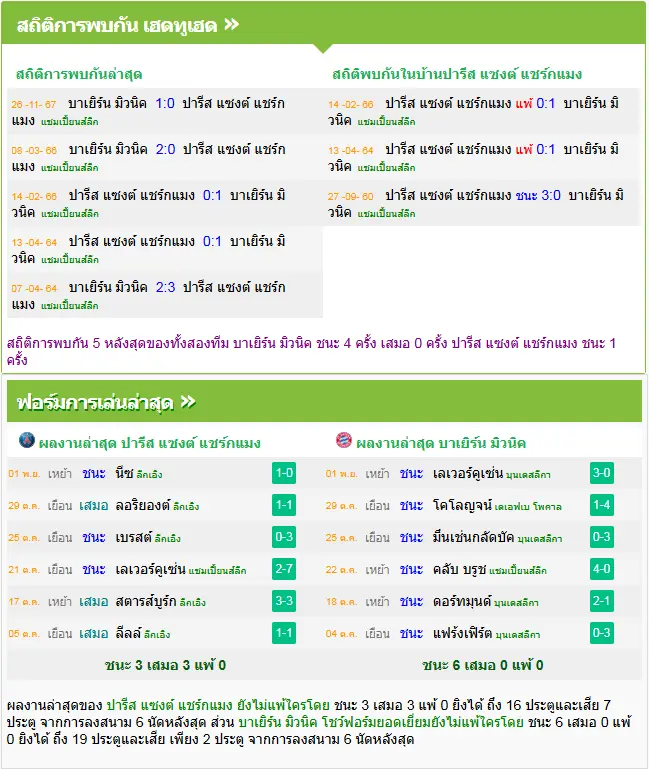Click double-arrow beside สถิติการพบกัน เฮดทูเฮด header

pyautogui.click(x=232, y=25)
